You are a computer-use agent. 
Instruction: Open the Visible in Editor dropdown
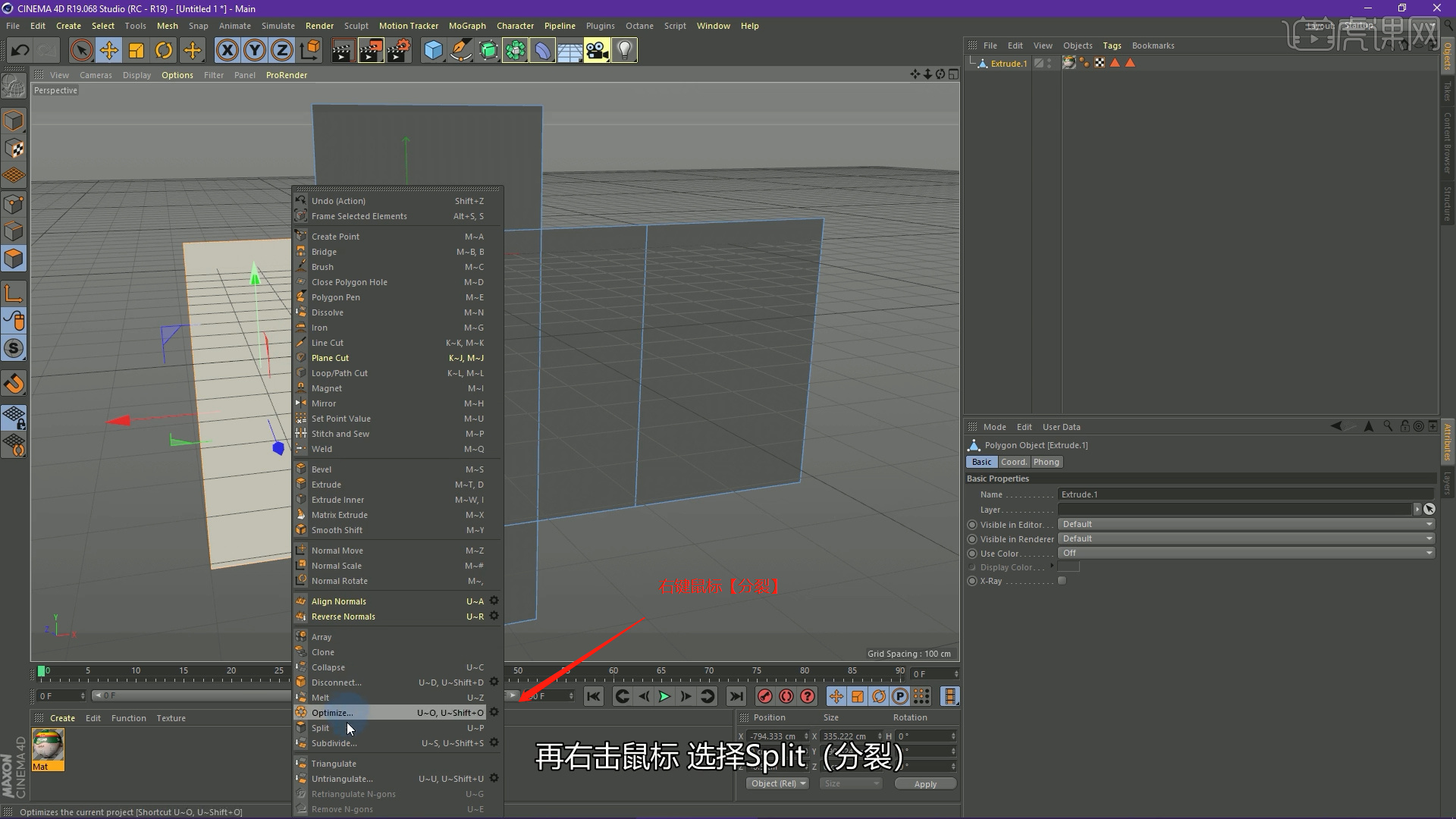point(1246,524)
